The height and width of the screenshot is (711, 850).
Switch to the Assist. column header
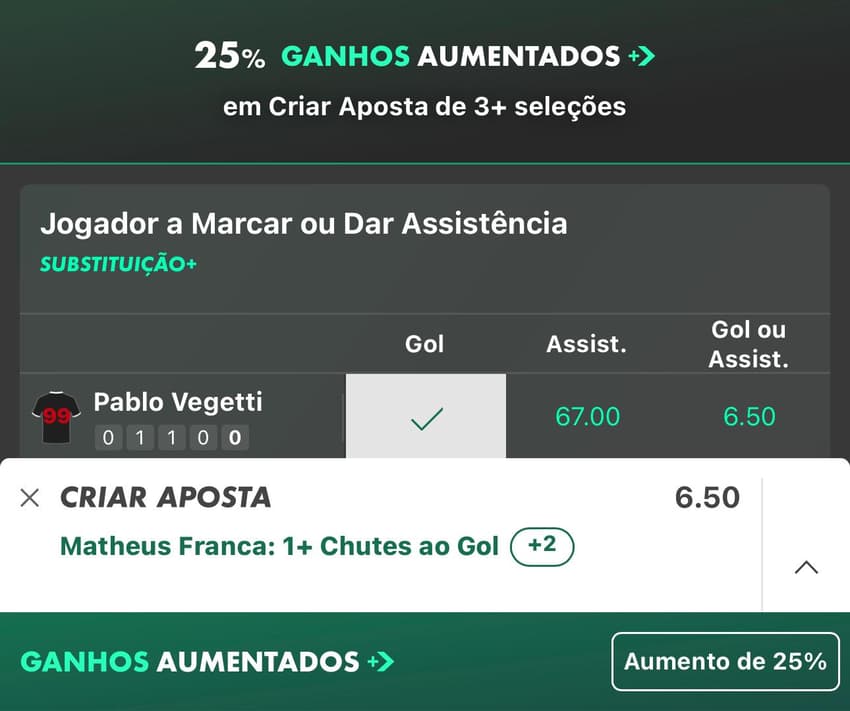point(587,343)
